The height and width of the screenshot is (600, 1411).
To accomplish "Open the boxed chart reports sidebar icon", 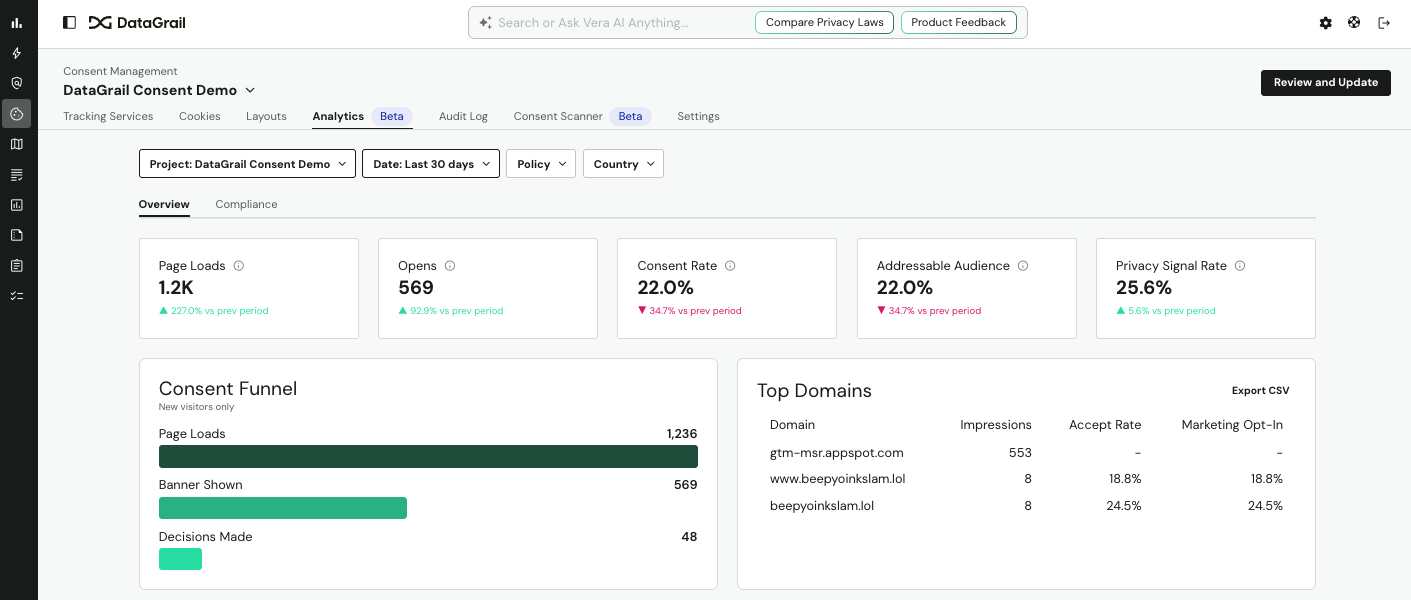I will point(16,205).
